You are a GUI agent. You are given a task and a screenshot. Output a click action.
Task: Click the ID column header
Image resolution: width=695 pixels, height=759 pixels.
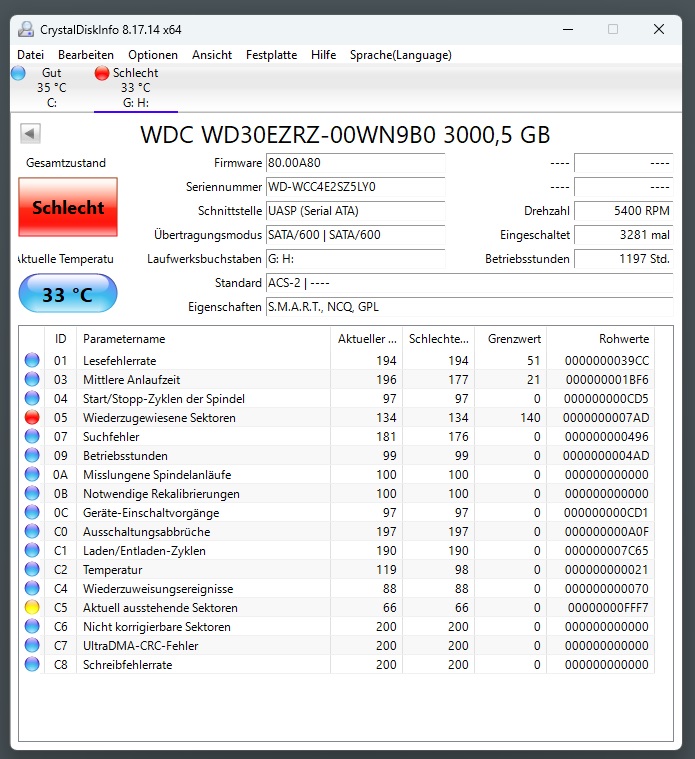click(60, 339)
